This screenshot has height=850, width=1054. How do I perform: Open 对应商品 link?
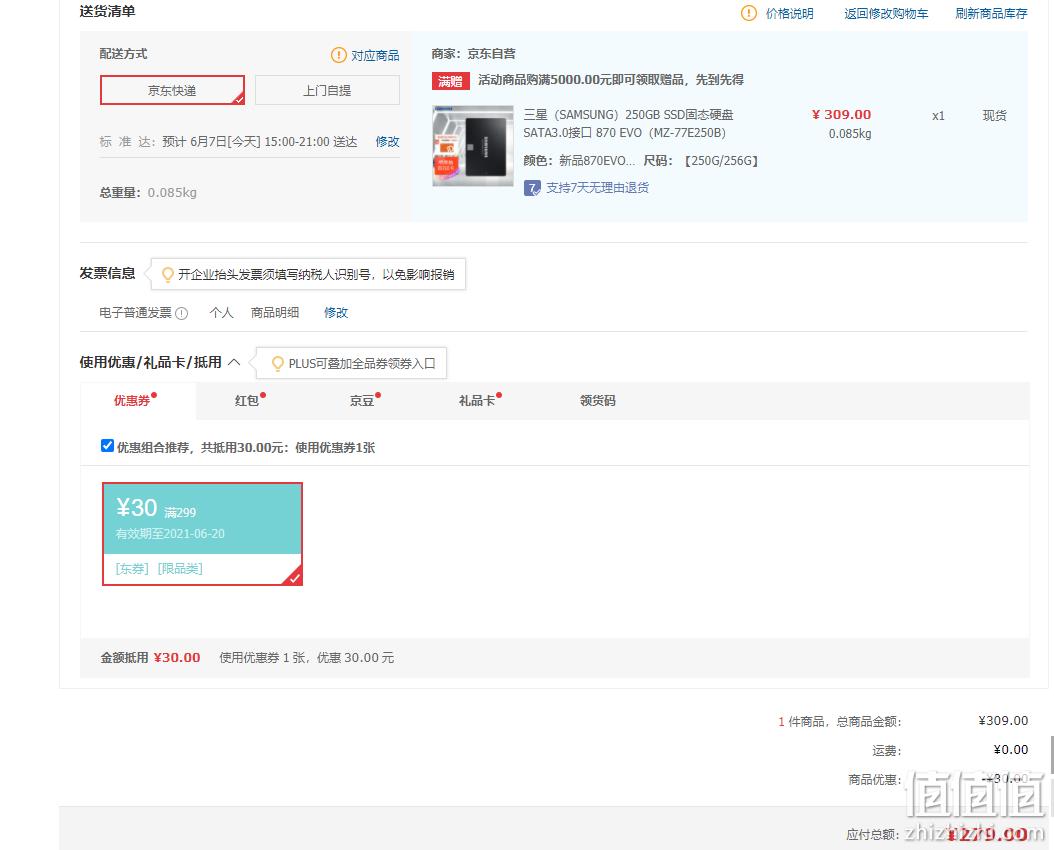pos(375,55)
